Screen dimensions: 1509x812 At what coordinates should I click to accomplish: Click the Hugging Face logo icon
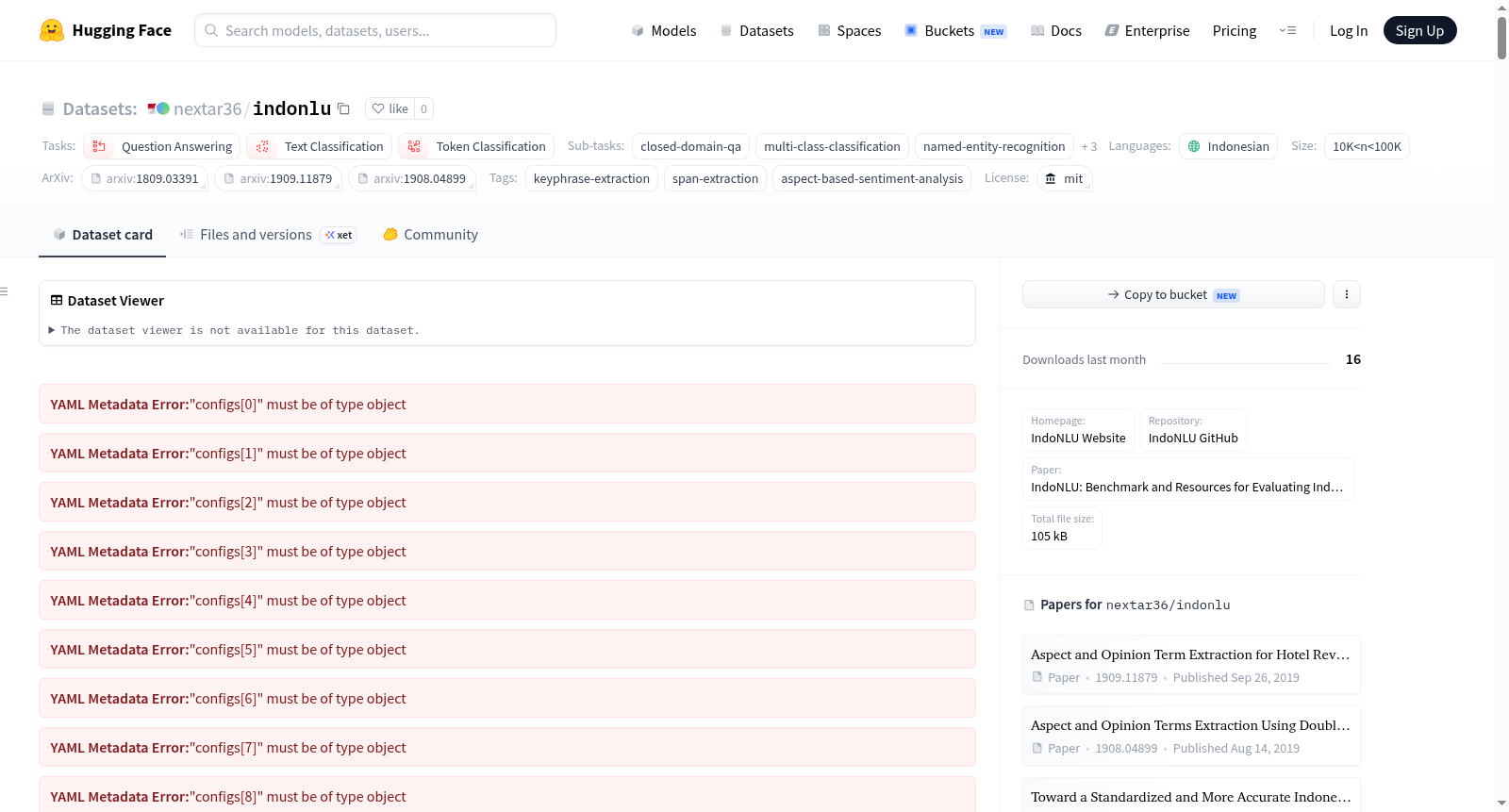(x=52, y=30)
